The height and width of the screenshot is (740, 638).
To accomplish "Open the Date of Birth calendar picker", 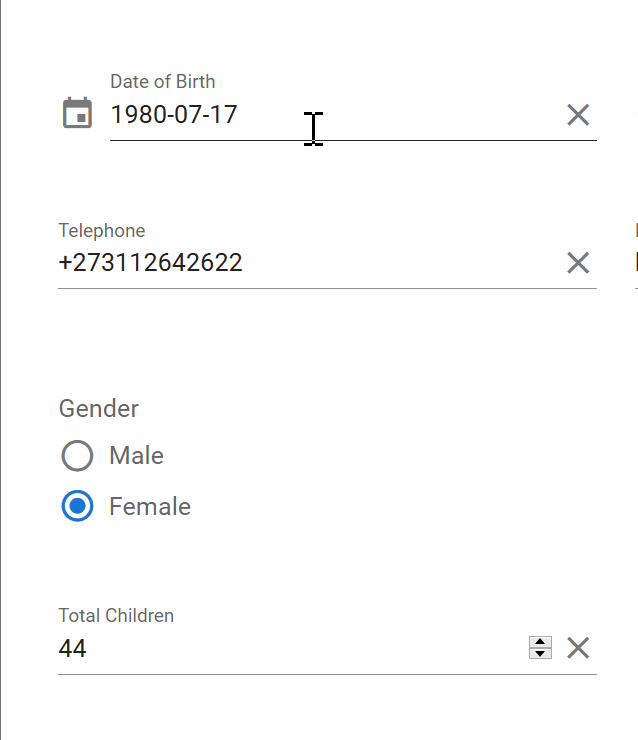I will click(77, 113).
